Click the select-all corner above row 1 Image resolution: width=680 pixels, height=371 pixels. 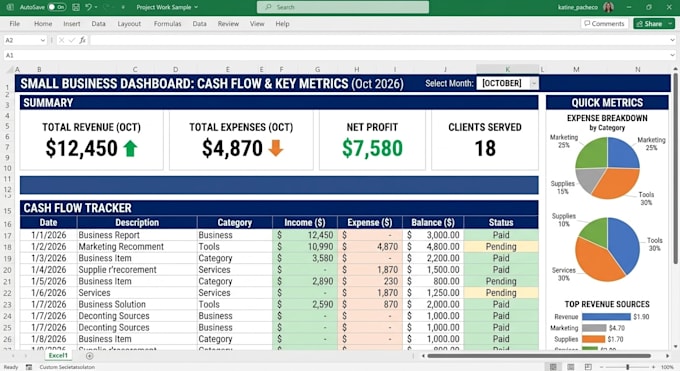tap(9, 69)
